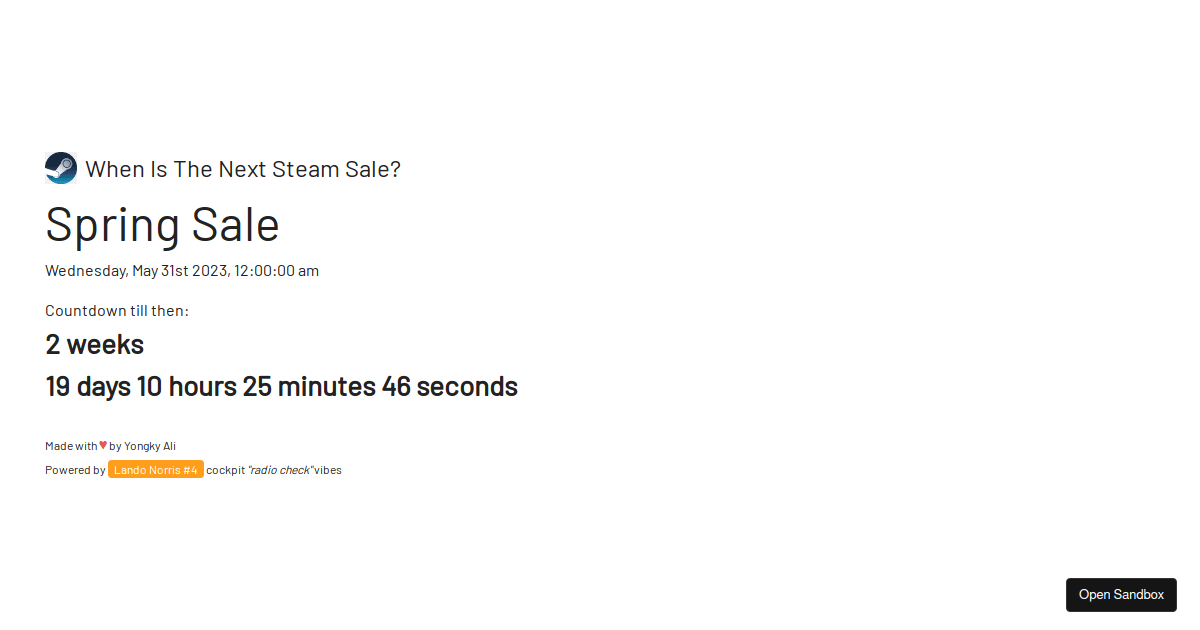Click the "Countdown till then:" label
Image resolution: width=1200 pixels, height=630 pixels.
(117, 311)
